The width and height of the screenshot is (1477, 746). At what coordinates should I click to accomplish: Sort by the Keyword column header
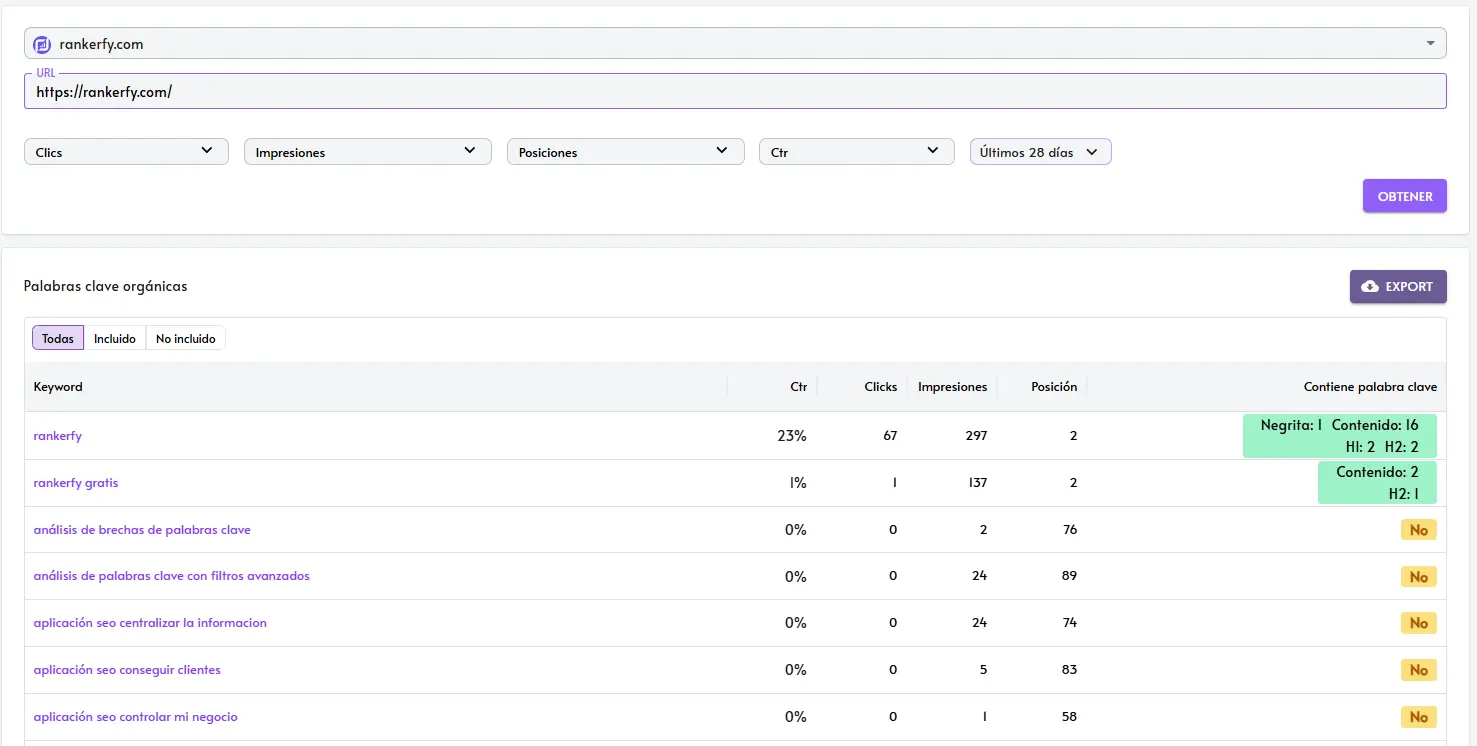pyautogui.click(x=58, y=386)
